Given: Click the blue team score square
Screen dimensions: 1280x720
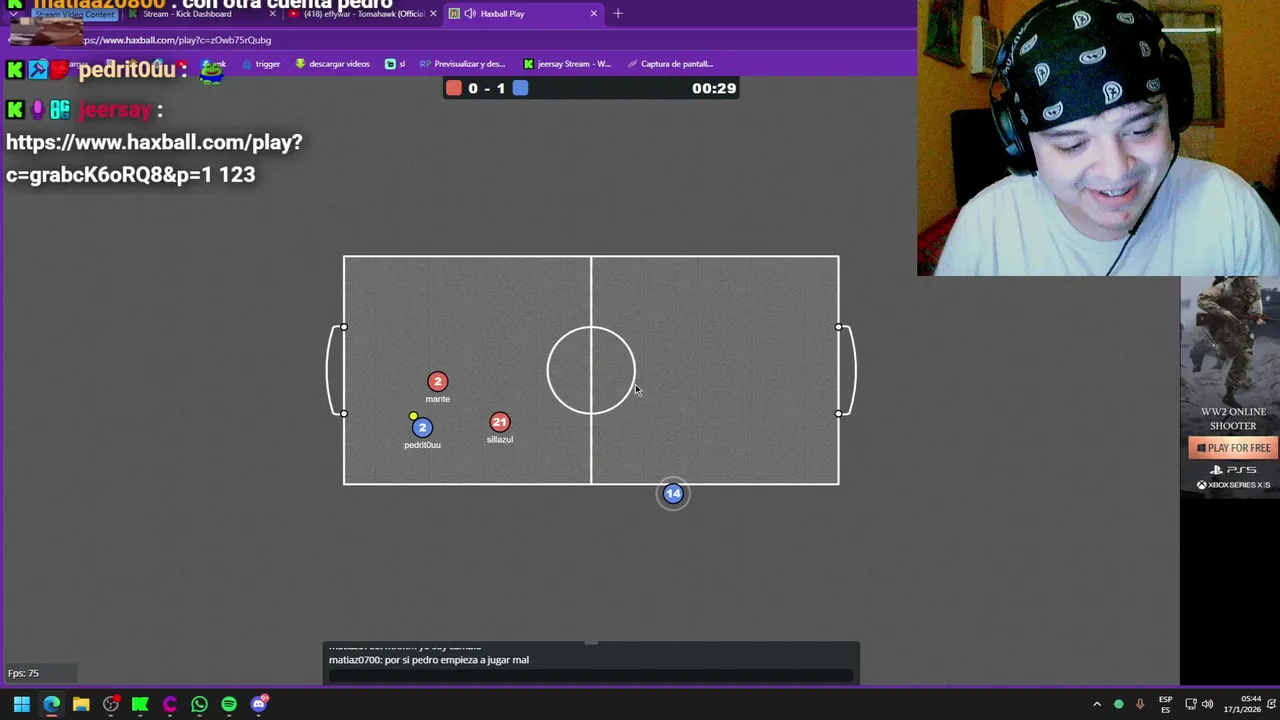Looking at the screenshot, I should [520, 88].
